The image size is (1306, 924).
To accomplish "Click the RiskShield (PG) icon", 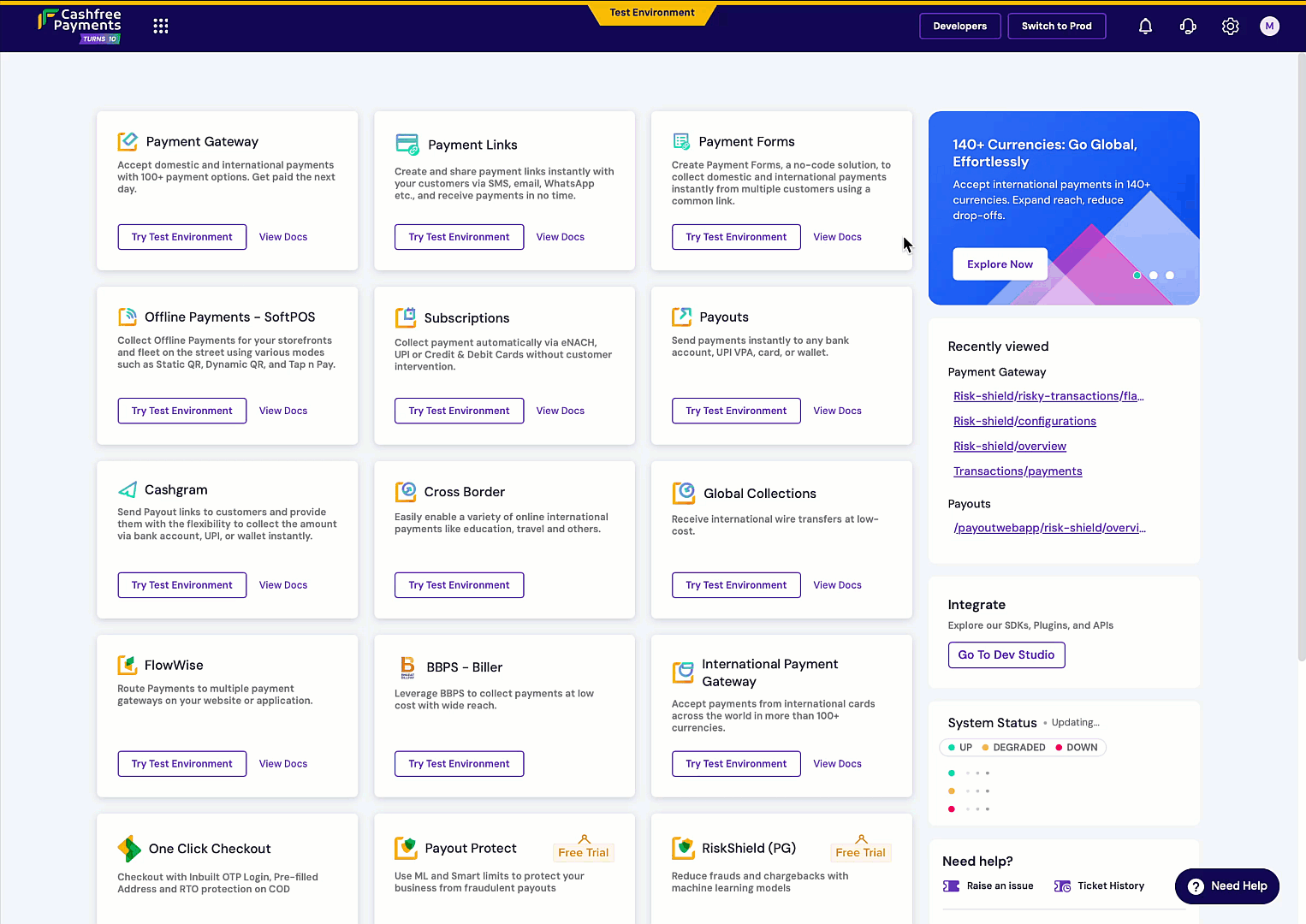I will [683, 848].
